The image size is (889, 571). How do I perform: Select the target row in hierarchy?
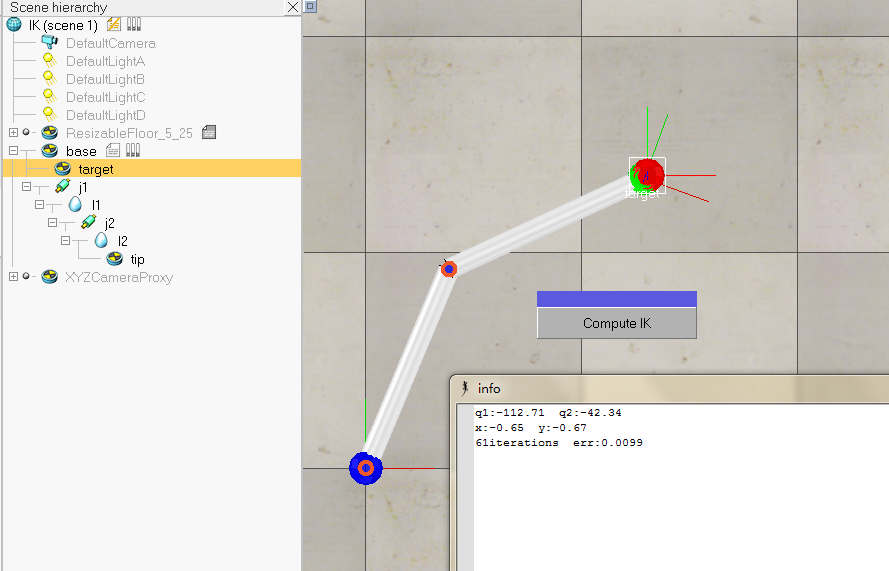152,169
